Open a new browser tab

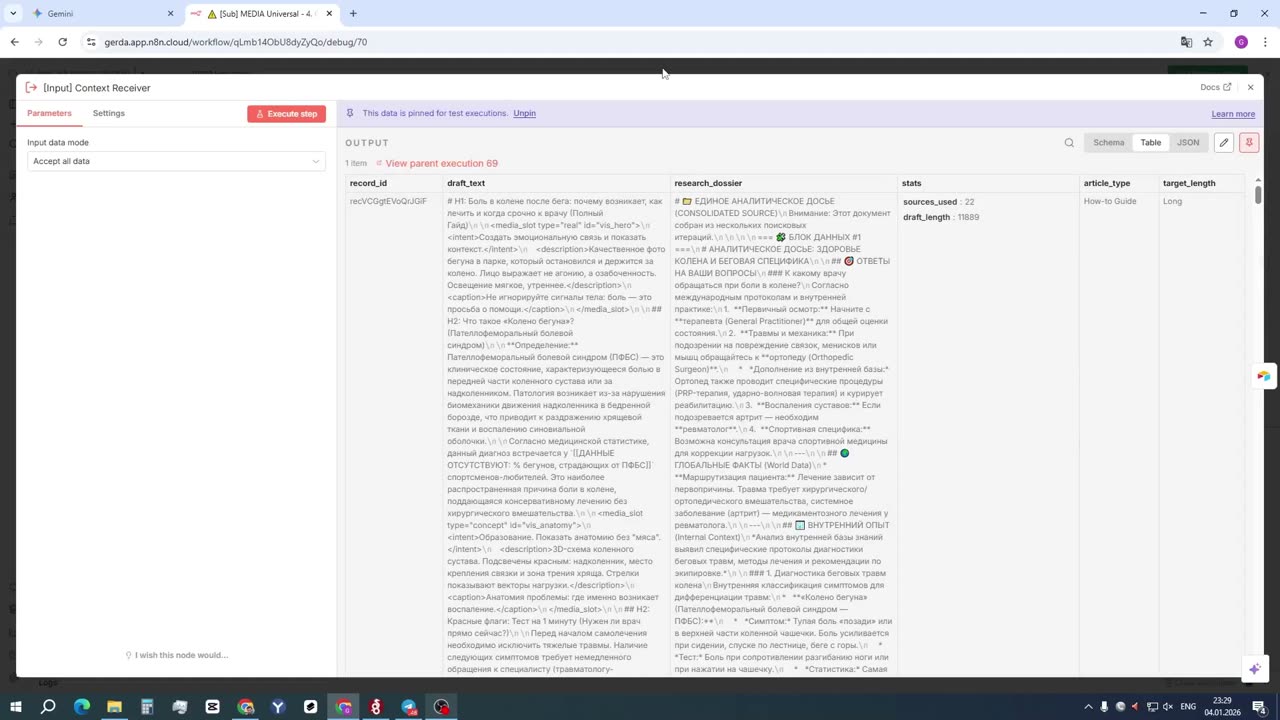click(353, 14)
